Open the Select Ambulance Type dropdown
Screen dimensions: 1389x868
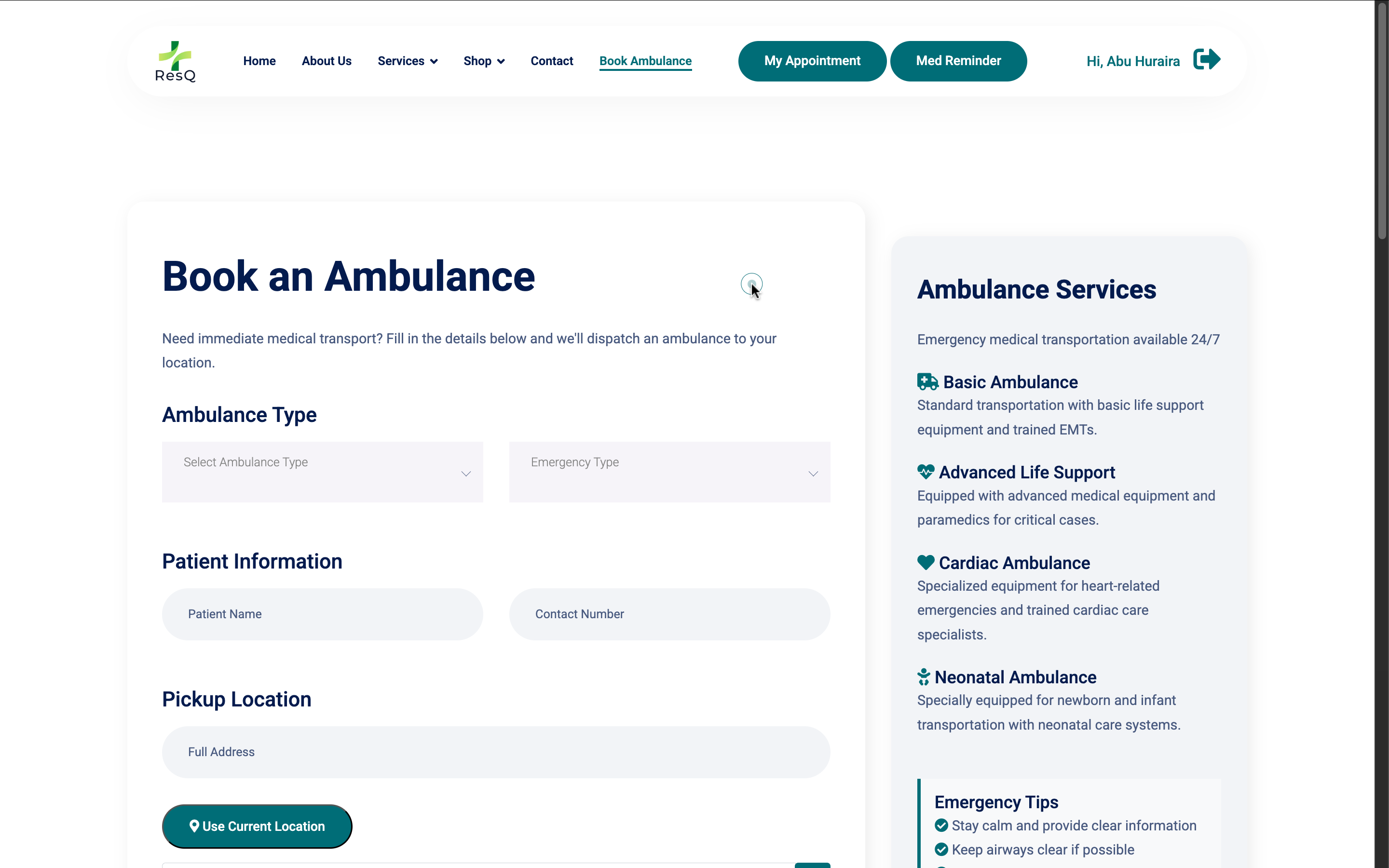coord(322,472)
